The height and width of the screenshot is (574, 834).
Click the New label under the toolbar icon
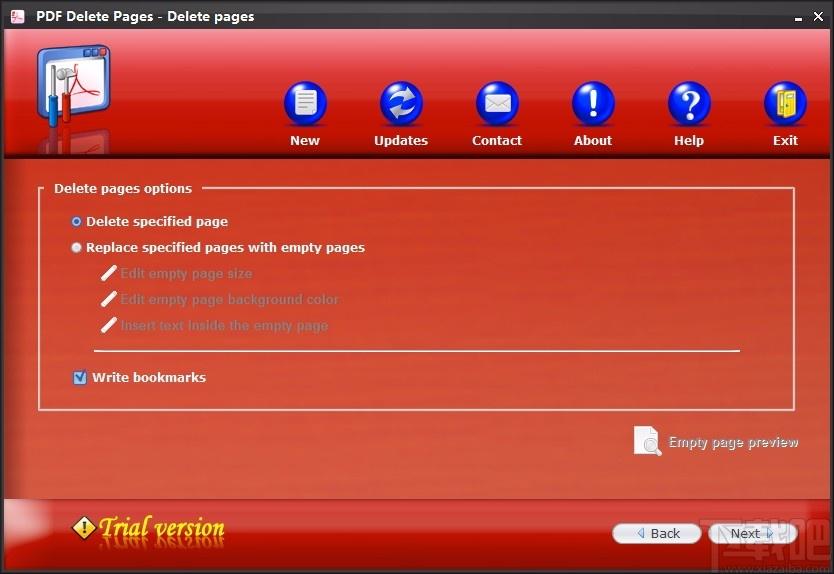click(x=305, y=140)
